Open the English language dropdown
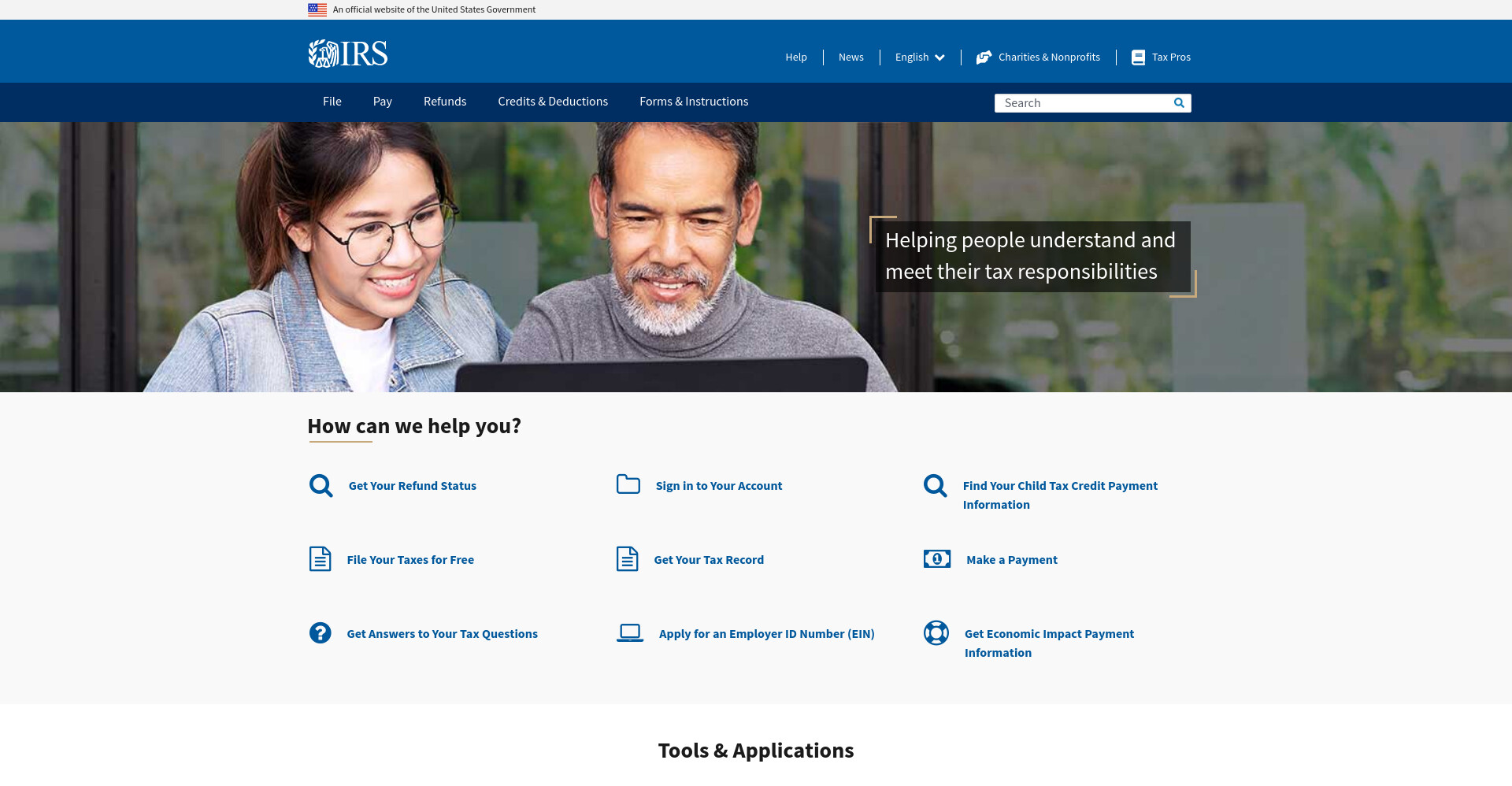 pos(920,57)
